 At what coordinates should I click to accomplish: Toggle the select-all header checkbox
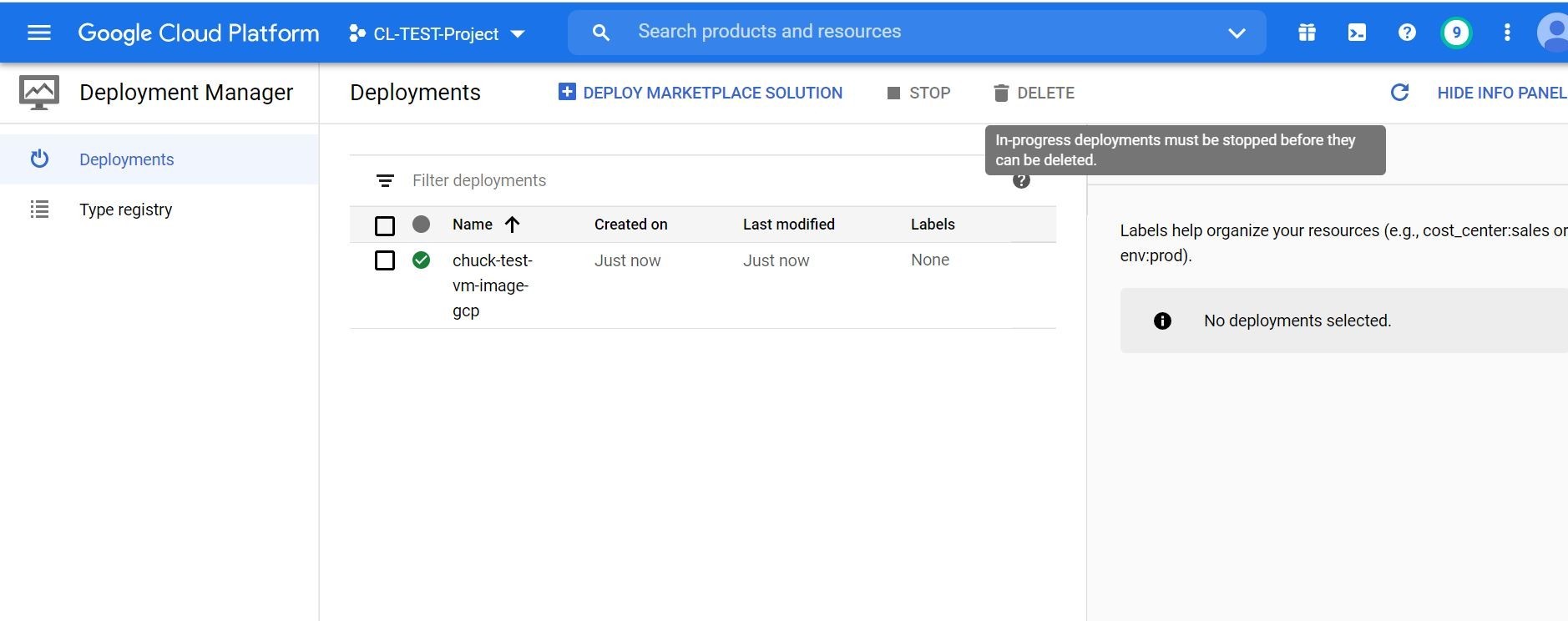pyautogui.click(x=385, y=225)
